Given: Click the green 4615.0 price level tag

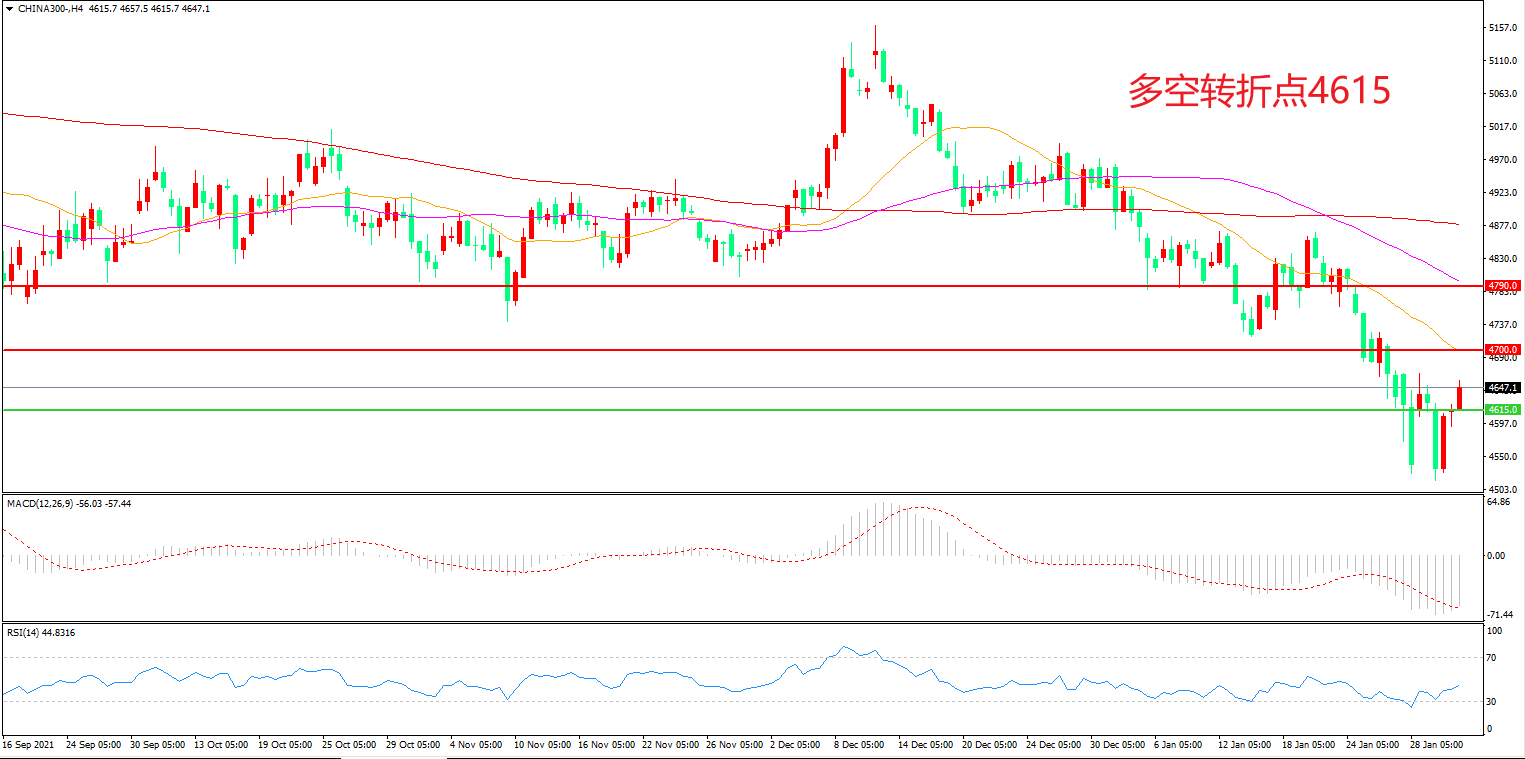Looking at the screenshot, I should (x=1503, y=410).
